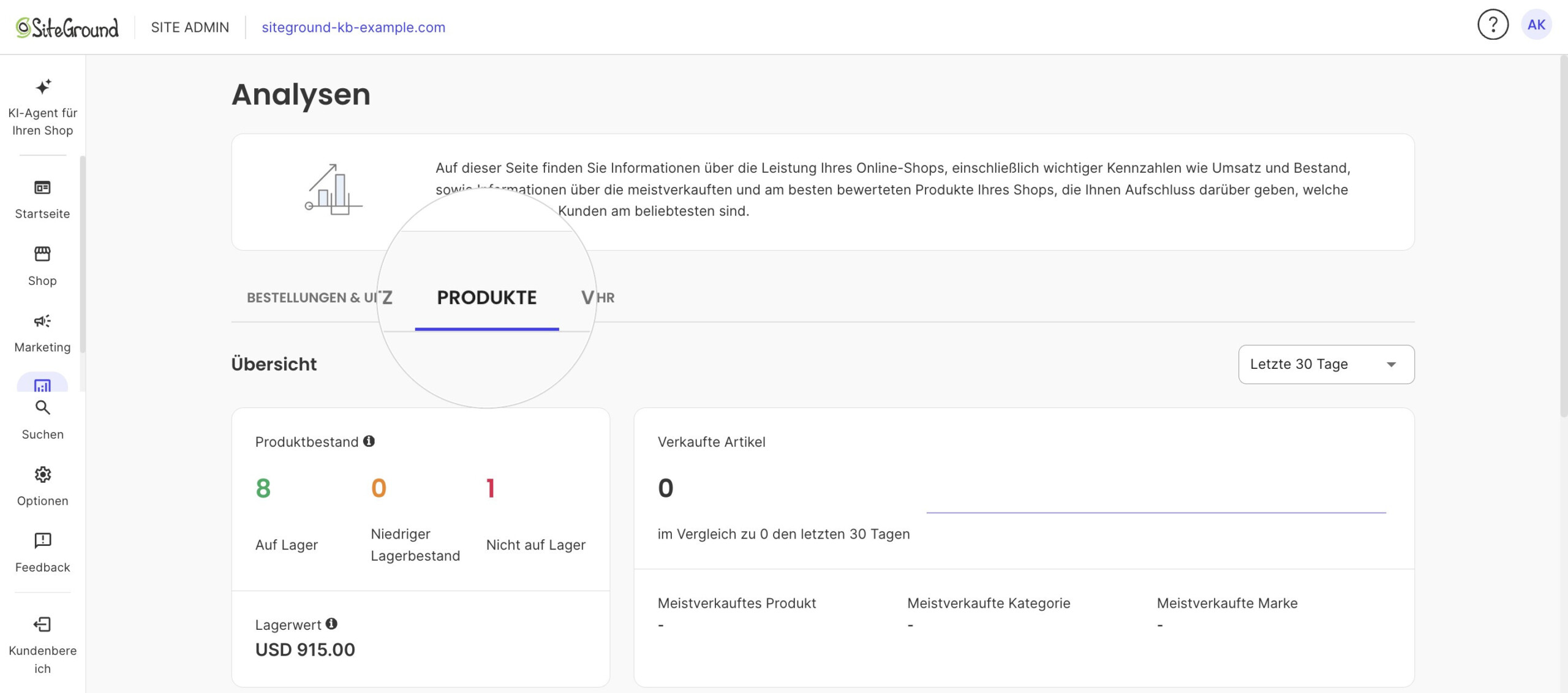Click the SITE ADMIN label
Viewport: 1568px width, 693px height.
tap(190, 28)
